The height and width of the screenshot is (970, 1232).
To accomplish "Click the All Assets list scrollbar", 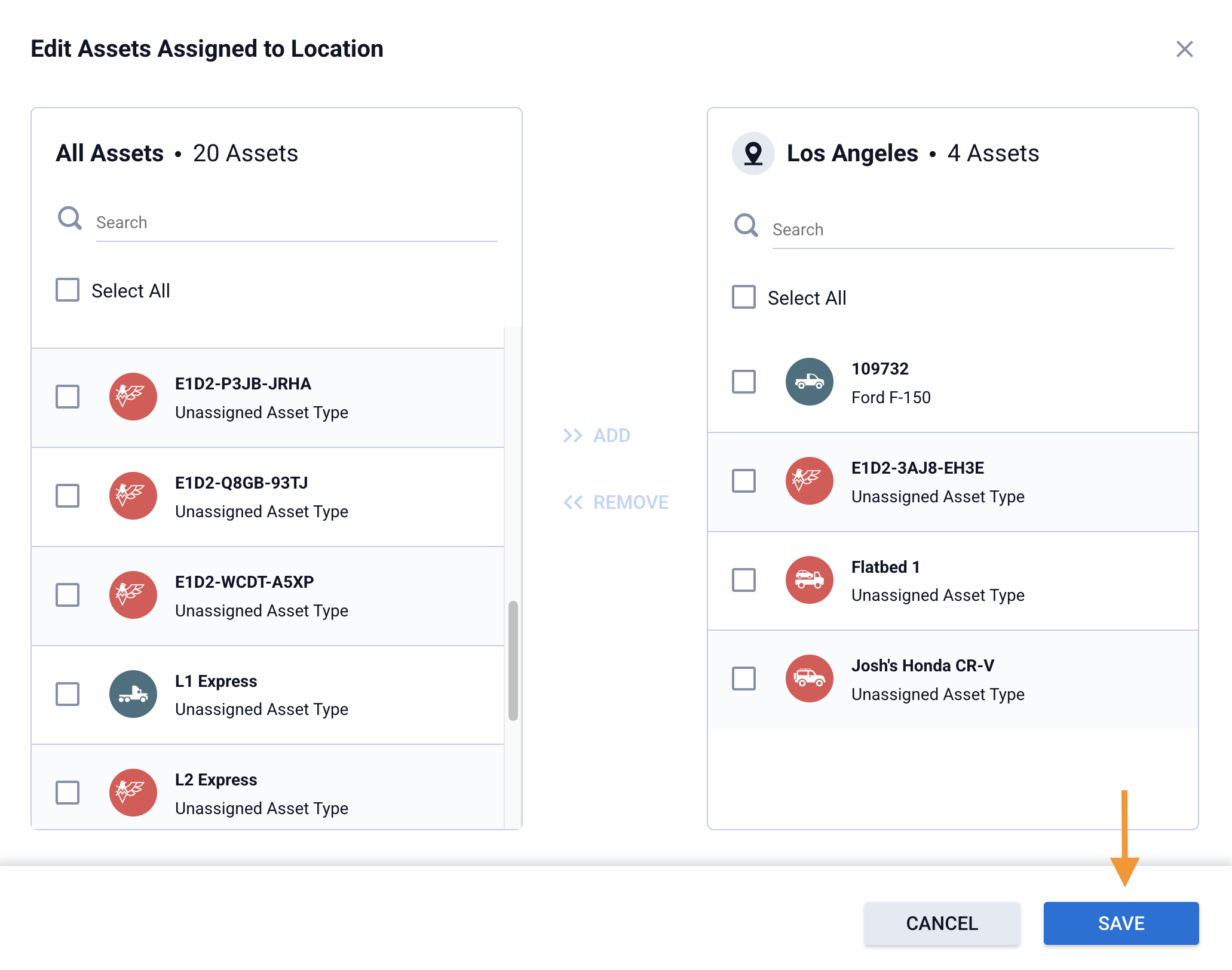I will 513,661.
